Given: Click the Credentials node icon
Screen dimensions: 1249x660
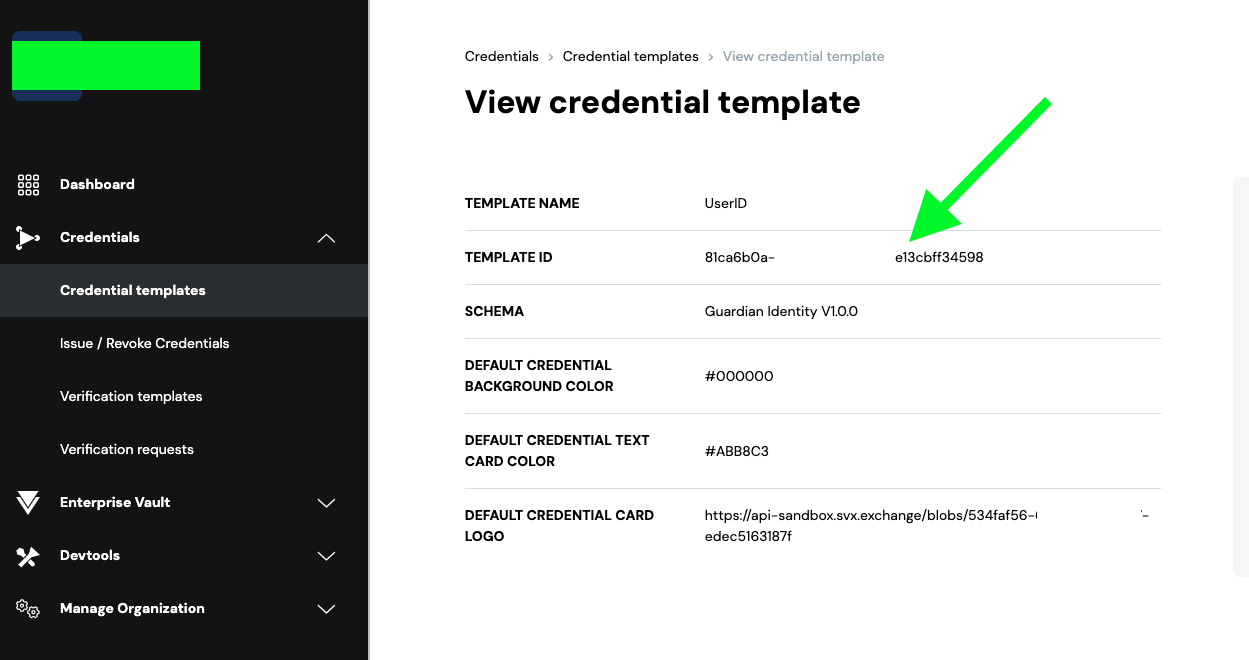Looking at the screenshot, I should (x=28, y=238).
